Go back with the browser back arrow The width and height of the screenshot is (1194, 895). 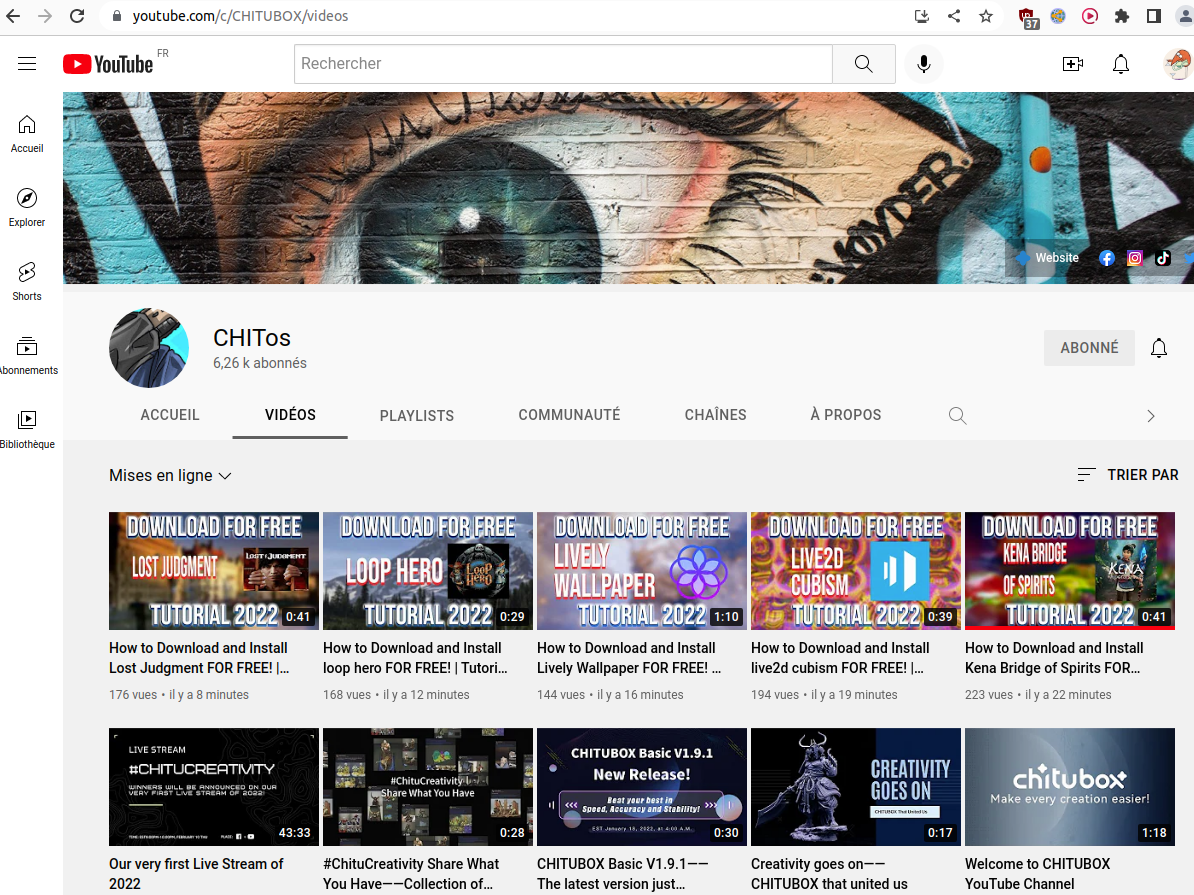click(x=13, y=15)
